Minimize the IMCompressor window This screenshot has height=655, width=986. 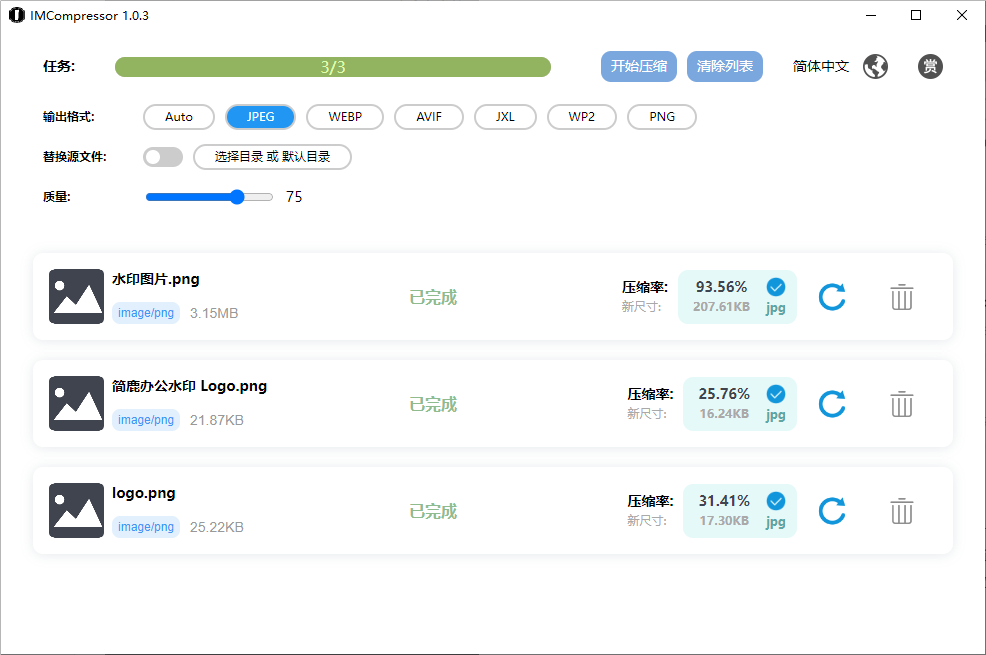pos(871,15)
